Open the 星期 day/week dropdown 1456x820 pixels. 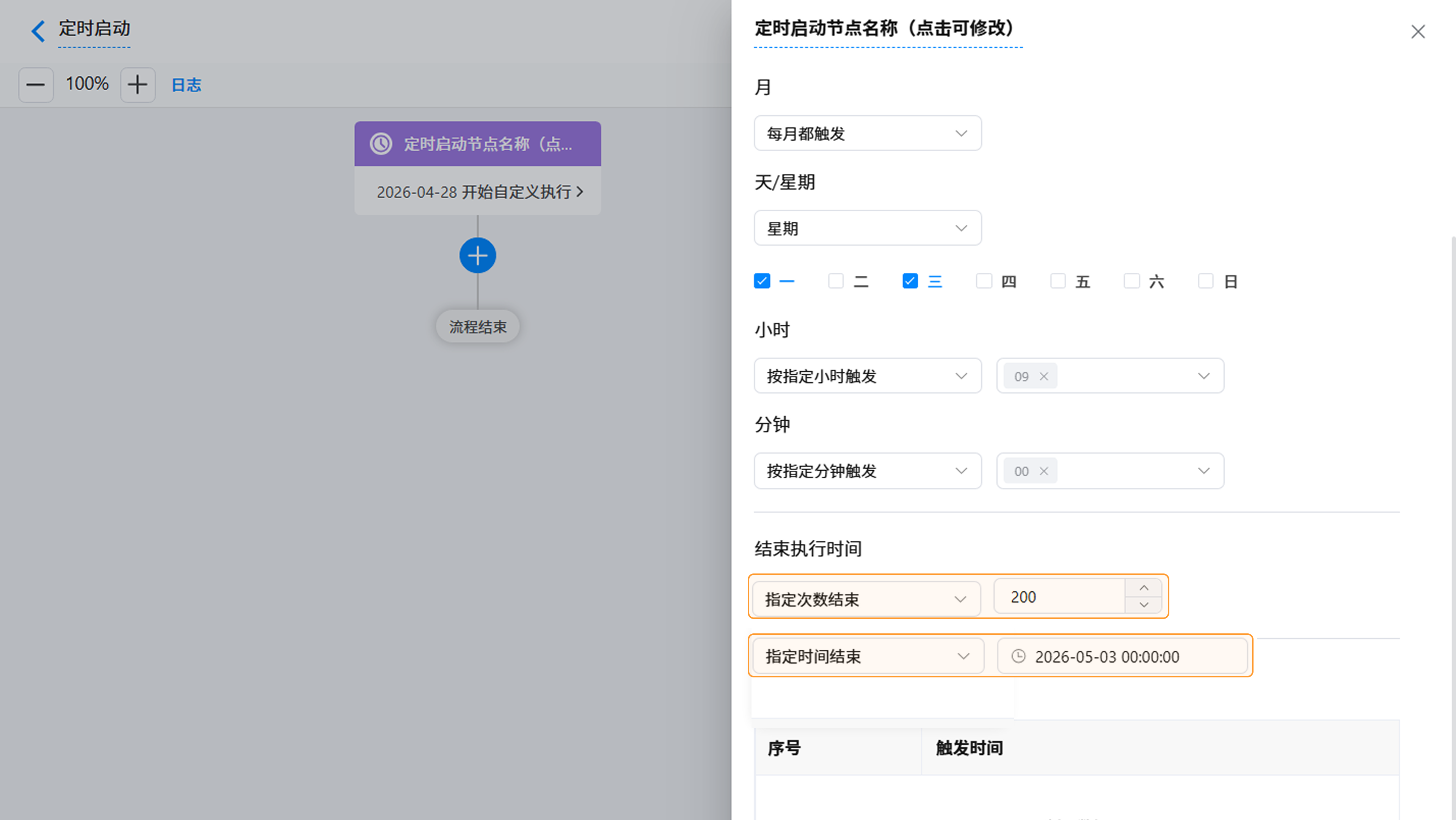tap(868, 228)
